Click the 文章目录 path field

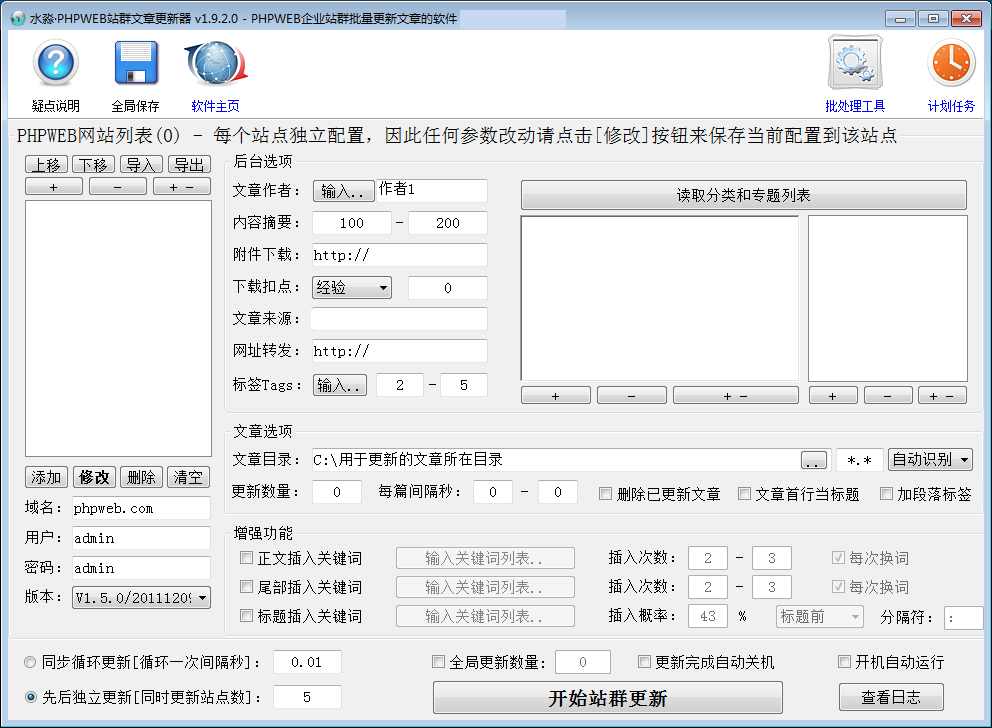(x=555, y=460)
